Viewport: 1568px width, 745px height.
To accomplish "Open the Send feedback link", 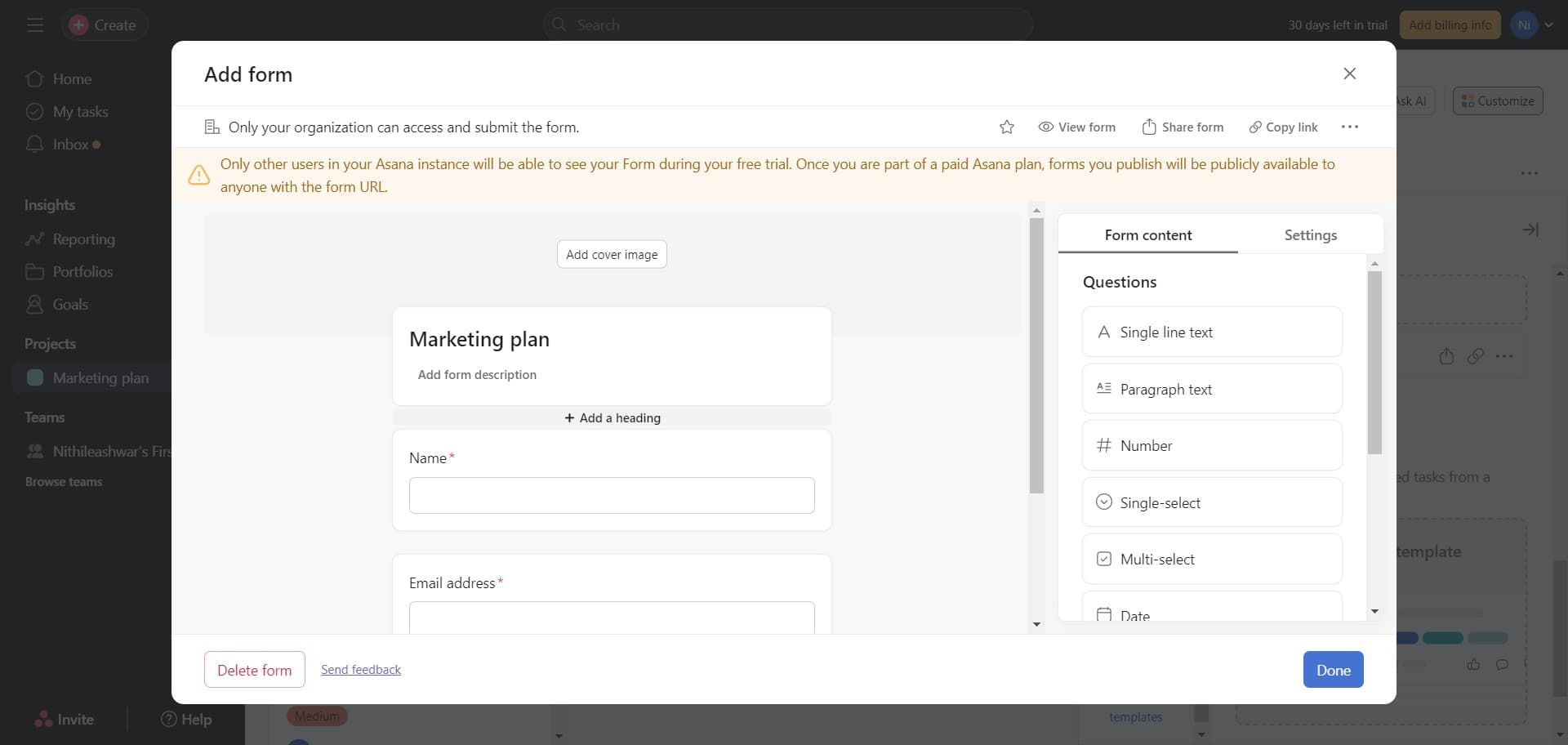I will pos(361,670).
